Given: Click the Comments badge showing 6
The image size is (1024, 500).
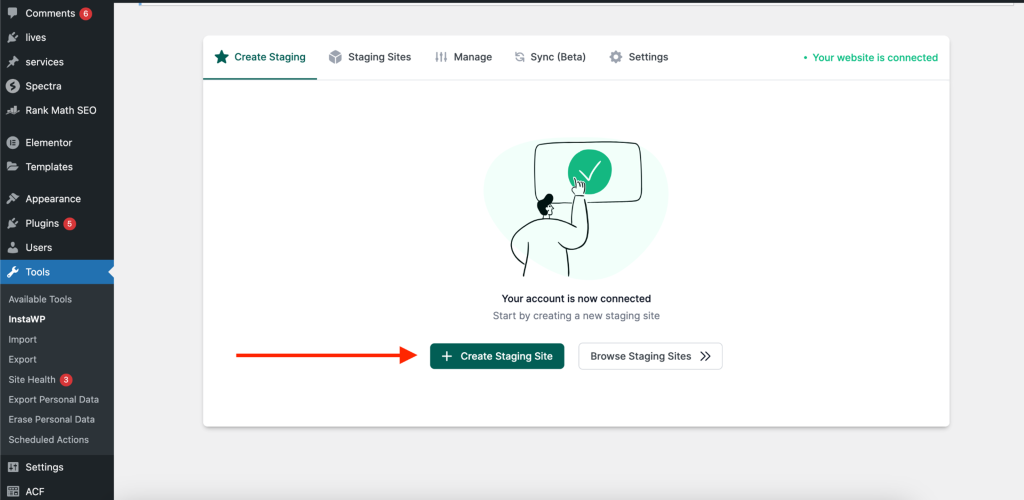Looking at the screenshot, I should pos(86,13).
